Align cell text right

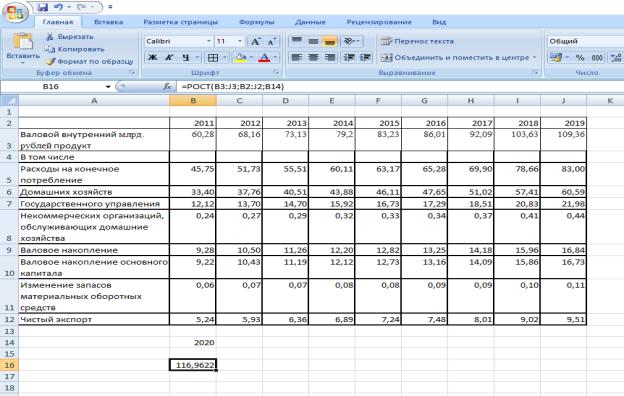pos(330,58)
